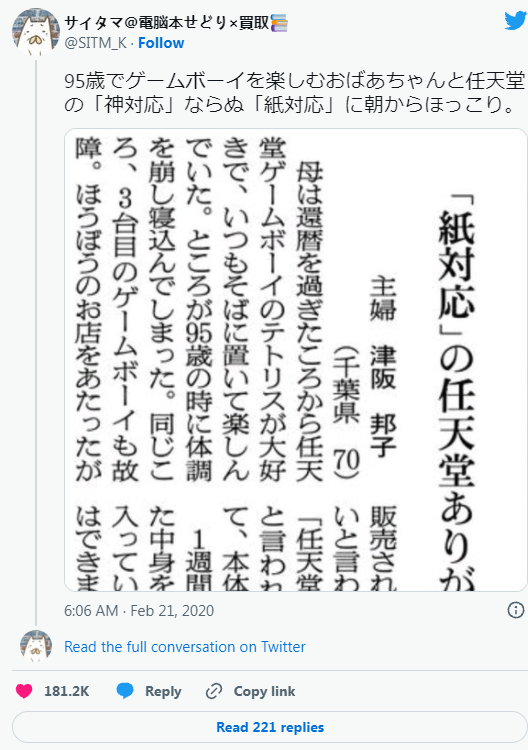Screen dimensions: 528x750
Task: Click the 181.2K like count
Action: 66,691
